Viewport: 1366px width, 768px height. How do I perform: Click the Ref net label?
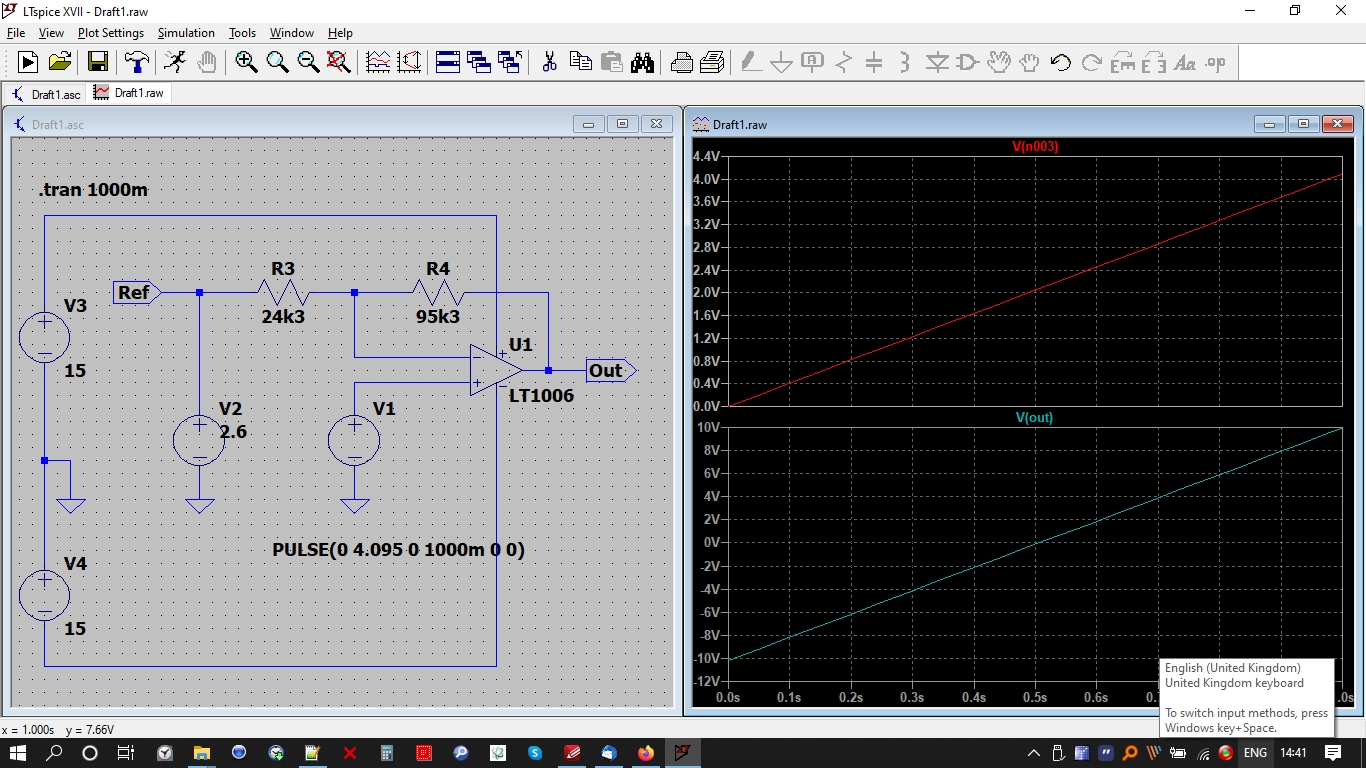[x=137, y=292]
